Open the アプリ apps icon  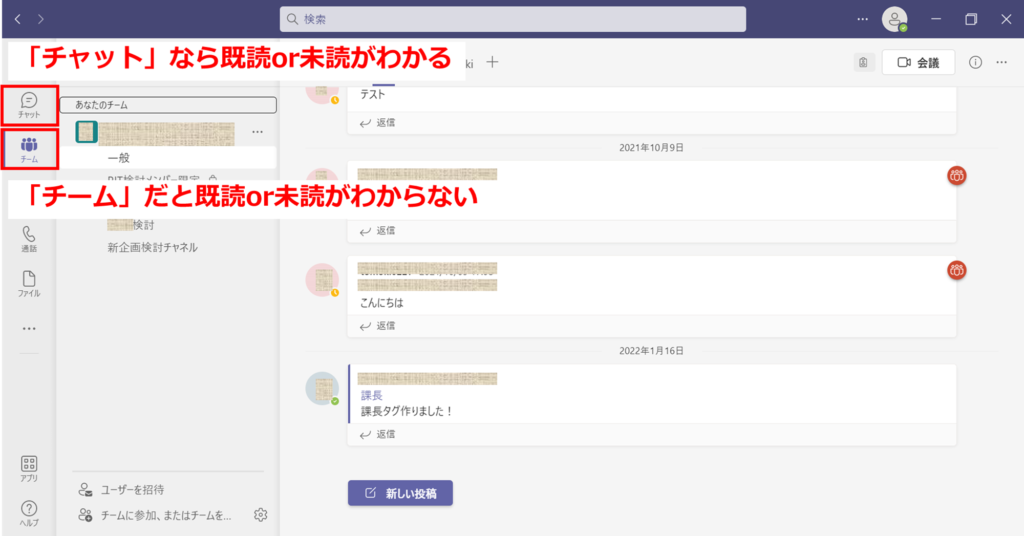[29, 467]
